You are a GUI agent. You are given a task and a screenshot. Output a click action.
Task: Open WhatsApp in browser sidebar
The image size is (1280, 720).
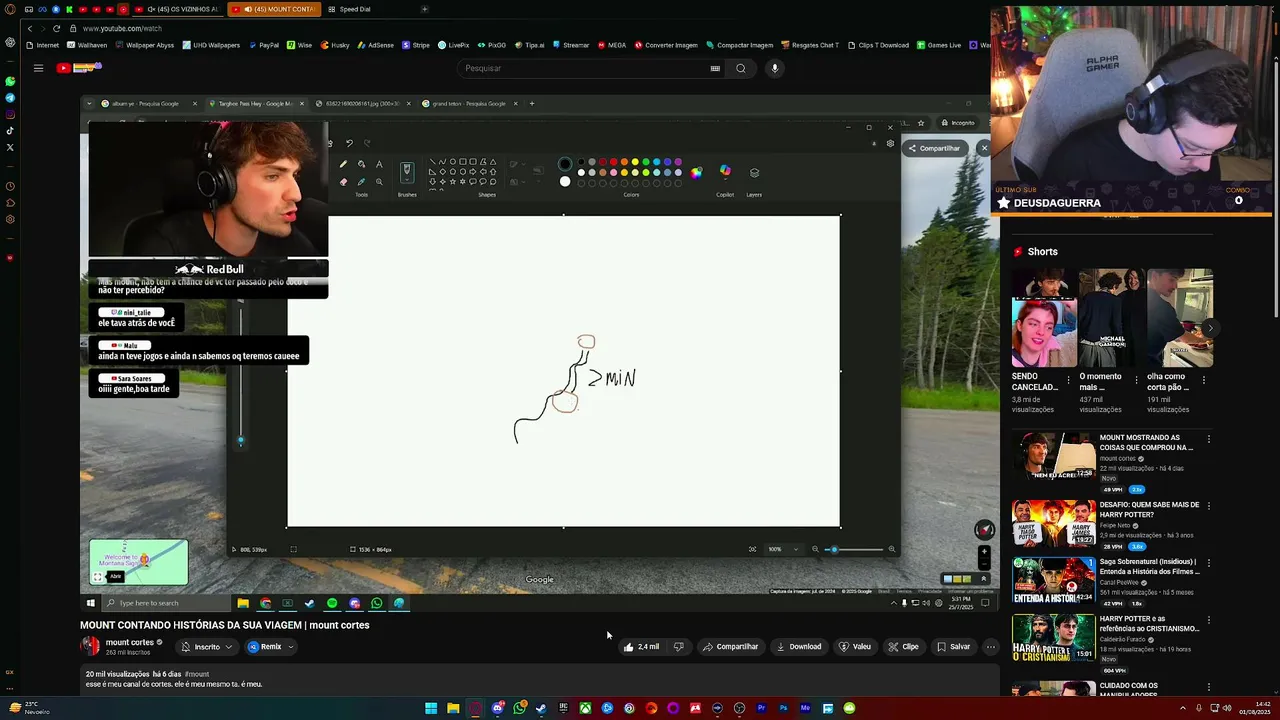[10, 81]
